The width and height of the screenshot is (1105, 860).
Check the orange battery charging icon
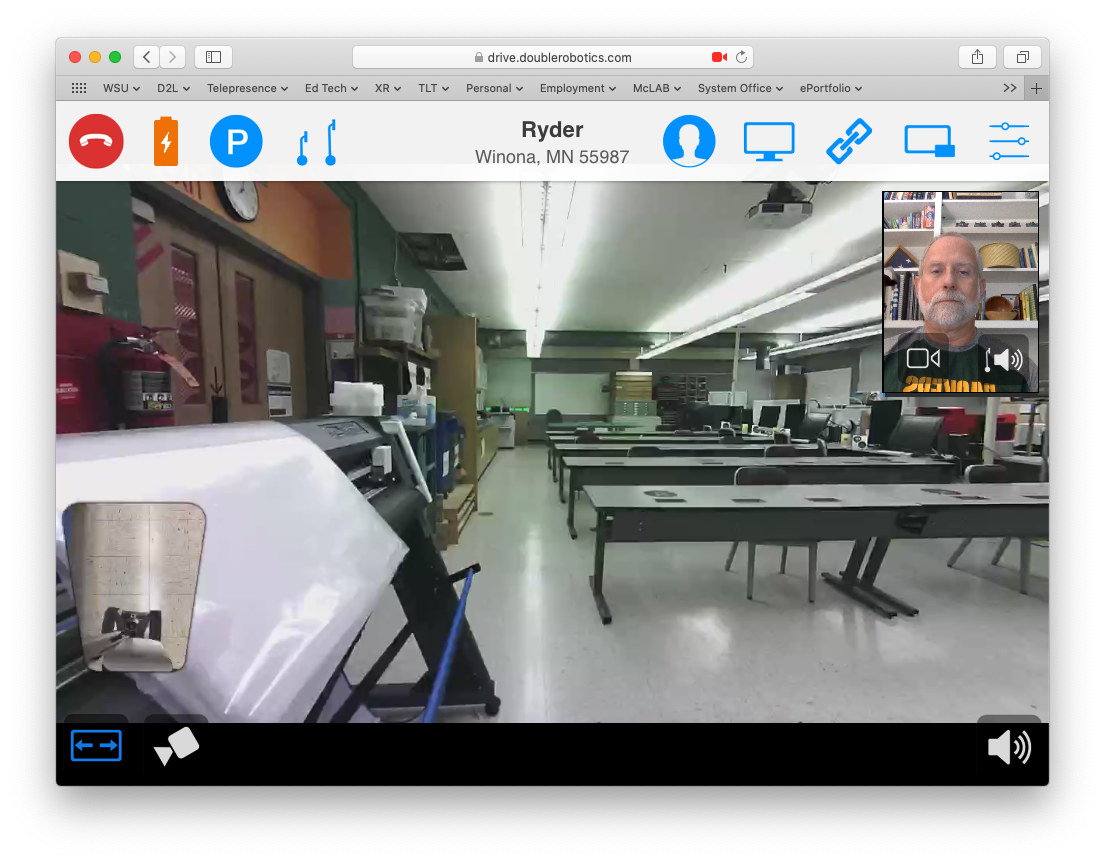165,142
